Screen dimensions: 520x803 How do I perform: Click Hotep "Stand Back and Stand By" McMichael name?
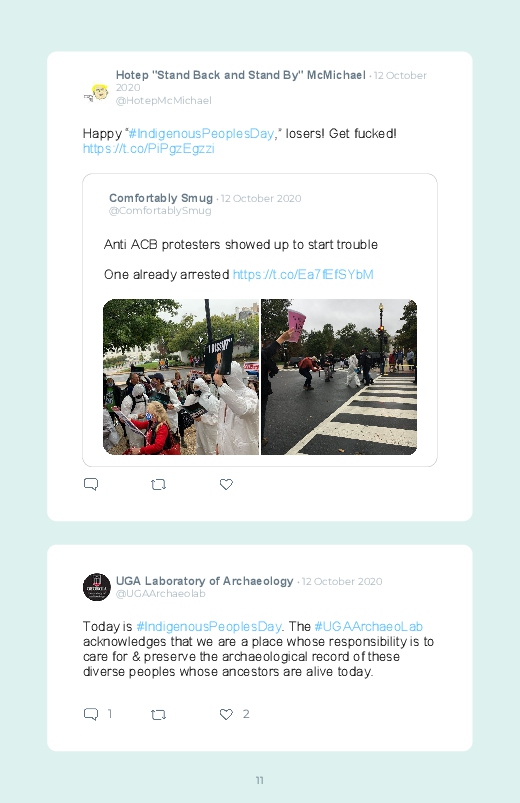[x=241, y=75]
